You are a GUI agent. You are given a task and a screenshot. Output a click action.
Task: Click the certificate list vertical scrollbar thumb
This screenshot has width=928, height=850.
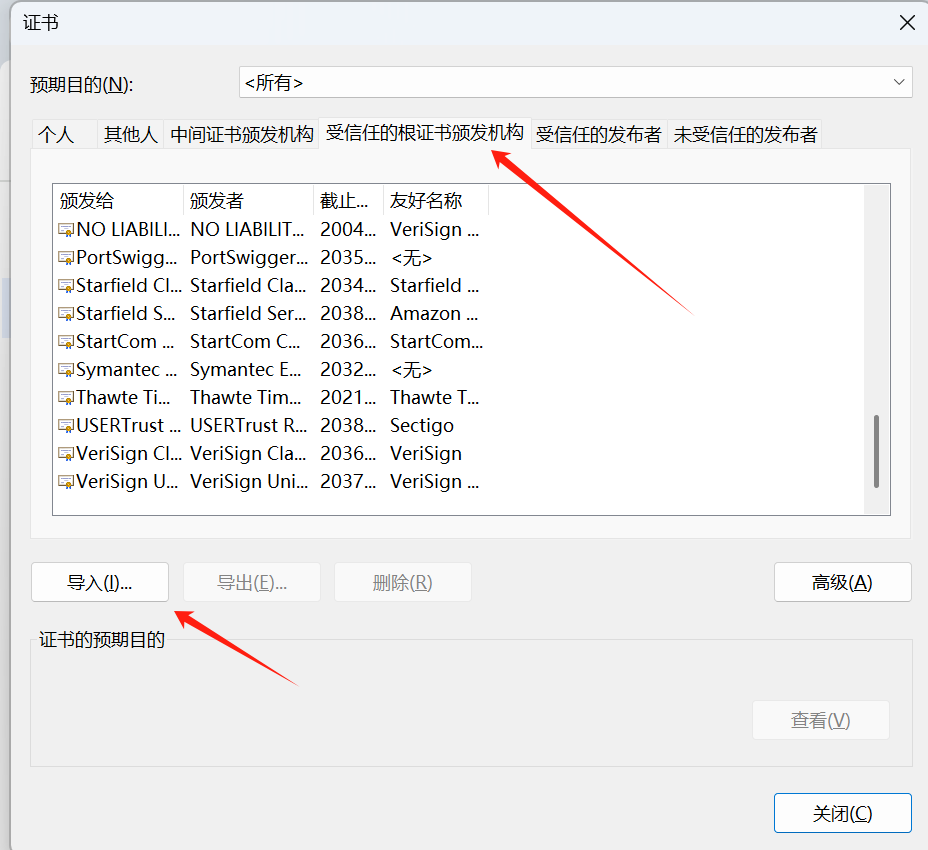click(x=877, y=452)
